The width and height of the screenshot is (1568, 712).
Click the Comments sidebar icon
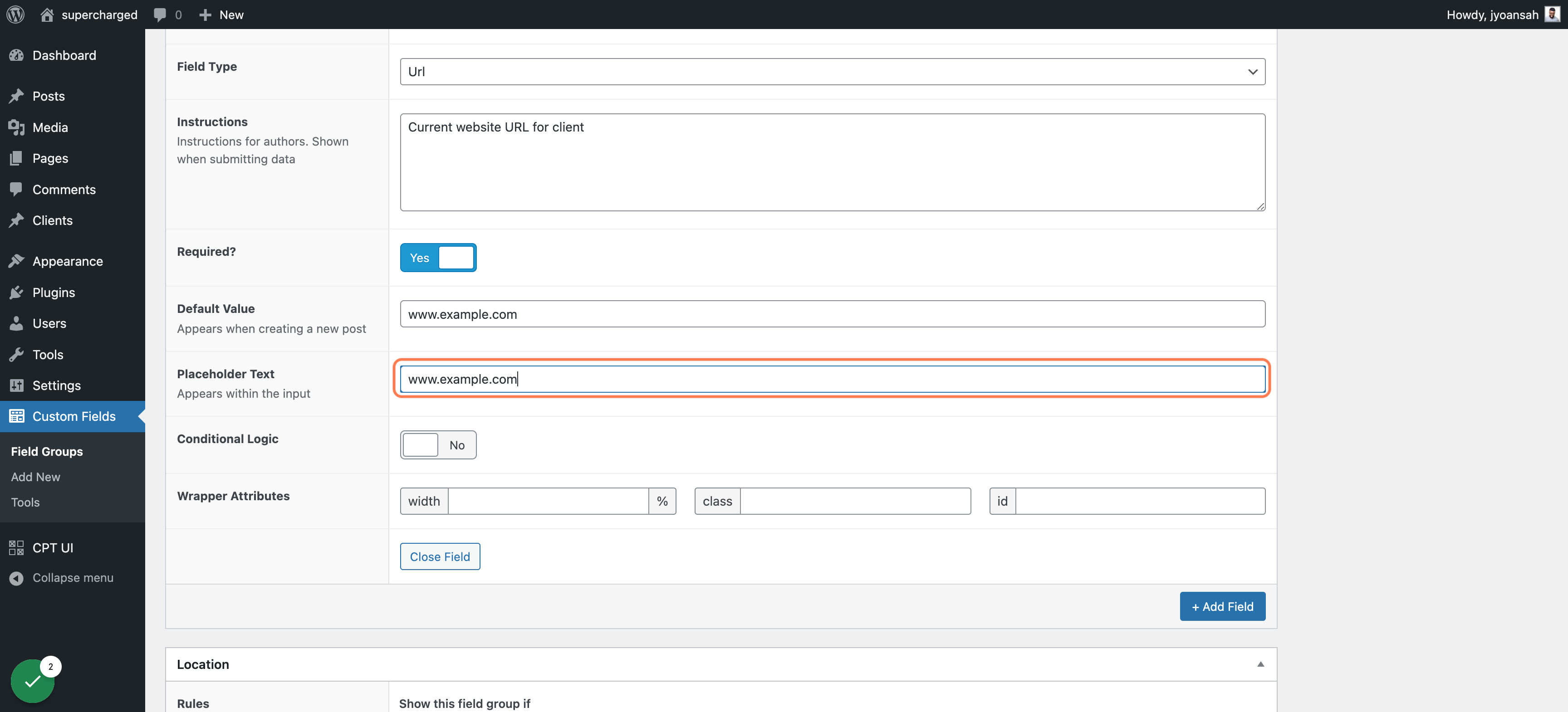tap(16, 189)
